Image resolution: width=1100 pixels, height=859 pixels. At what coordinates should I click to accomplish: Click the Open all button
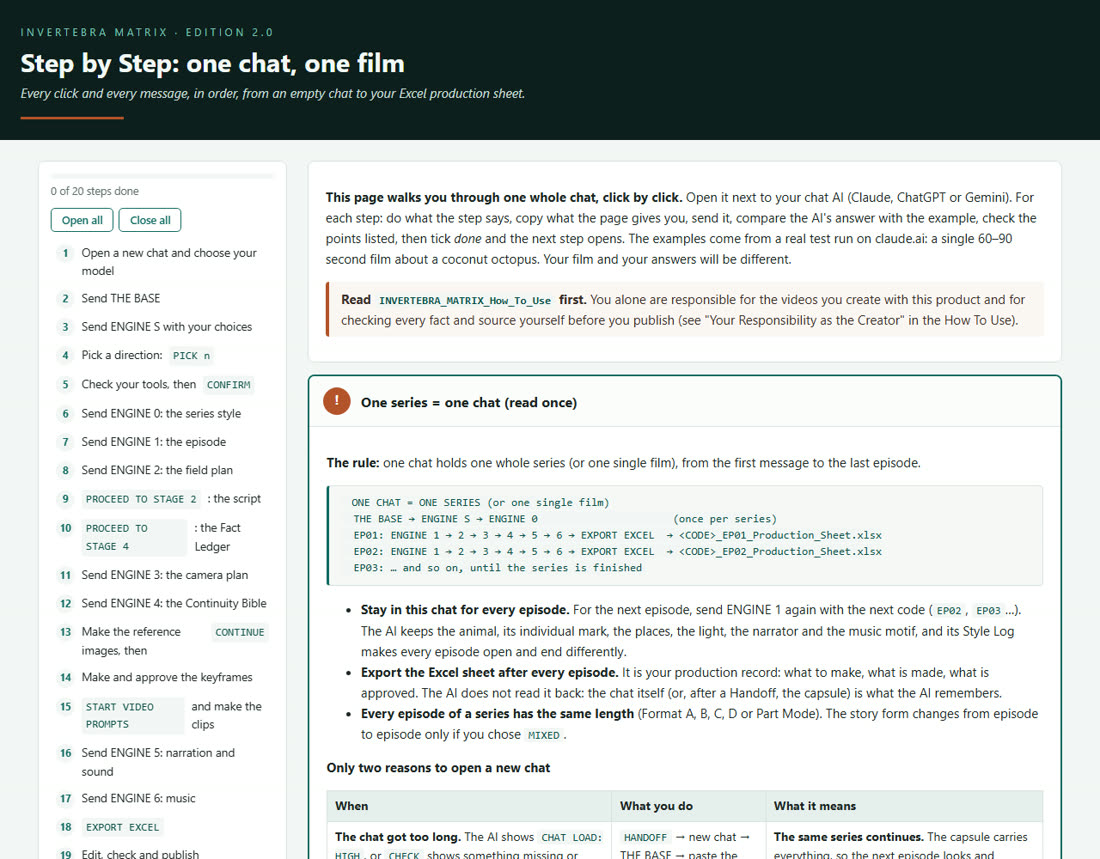pyautogui.click(x=82, y=220)
